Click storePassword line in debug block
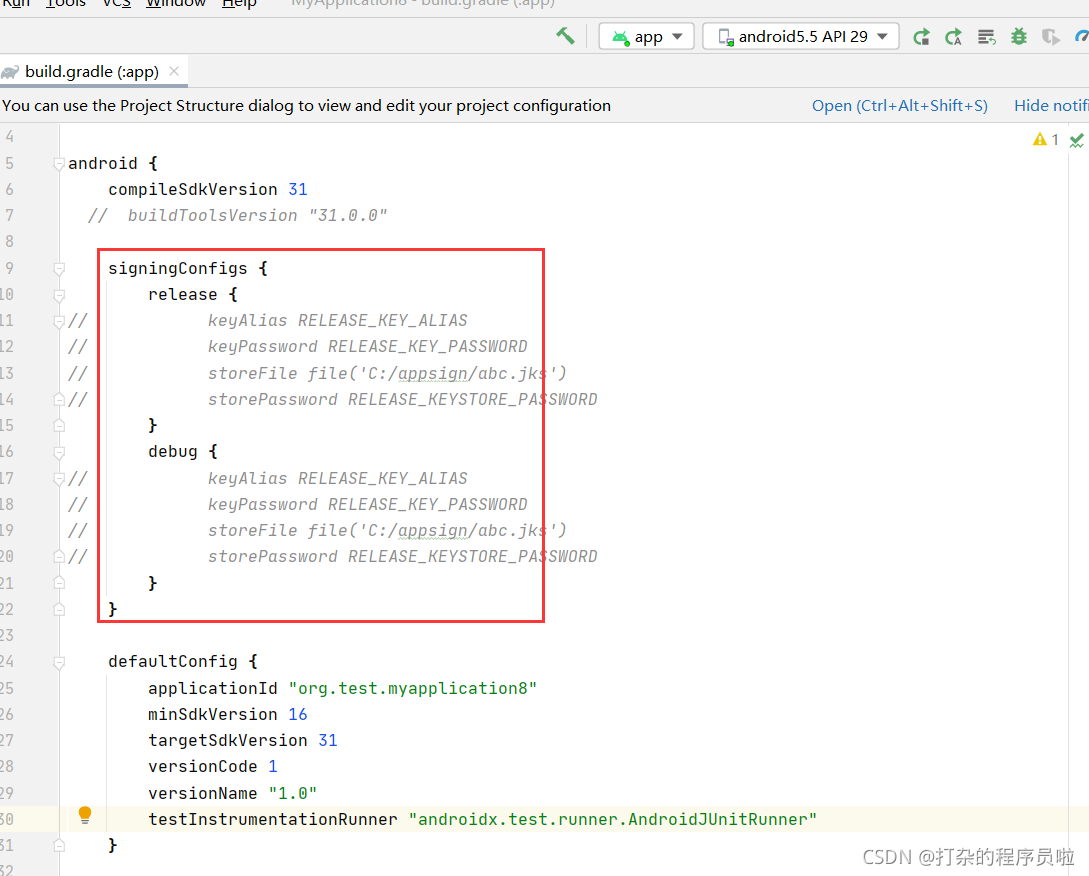The image size is (1089, 876). click(x=402, y=557)
